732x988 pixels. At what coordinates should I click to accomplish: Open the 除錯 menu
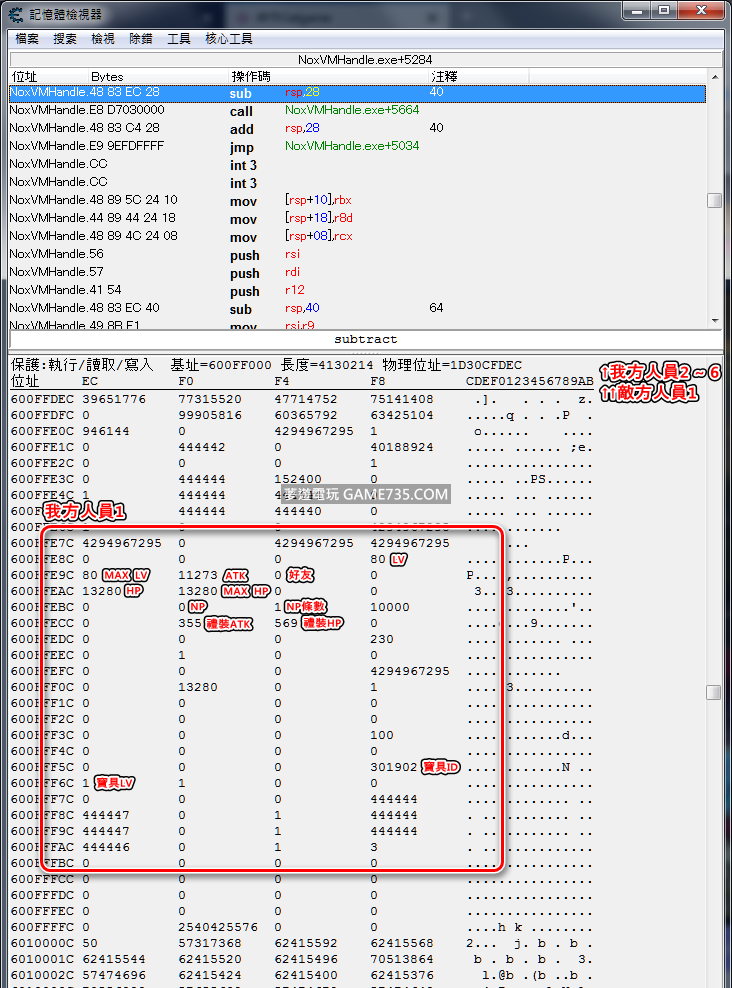[x=140, y=39]
